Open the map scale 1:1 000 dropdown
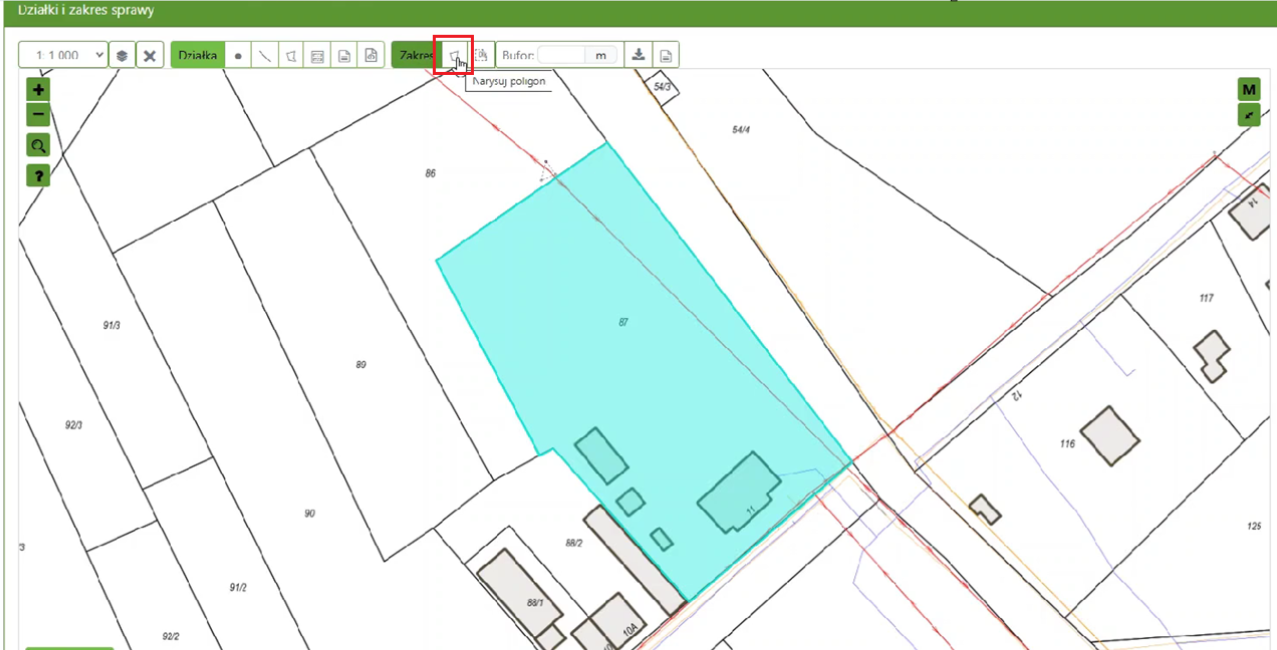 click(x=63, y=55)
